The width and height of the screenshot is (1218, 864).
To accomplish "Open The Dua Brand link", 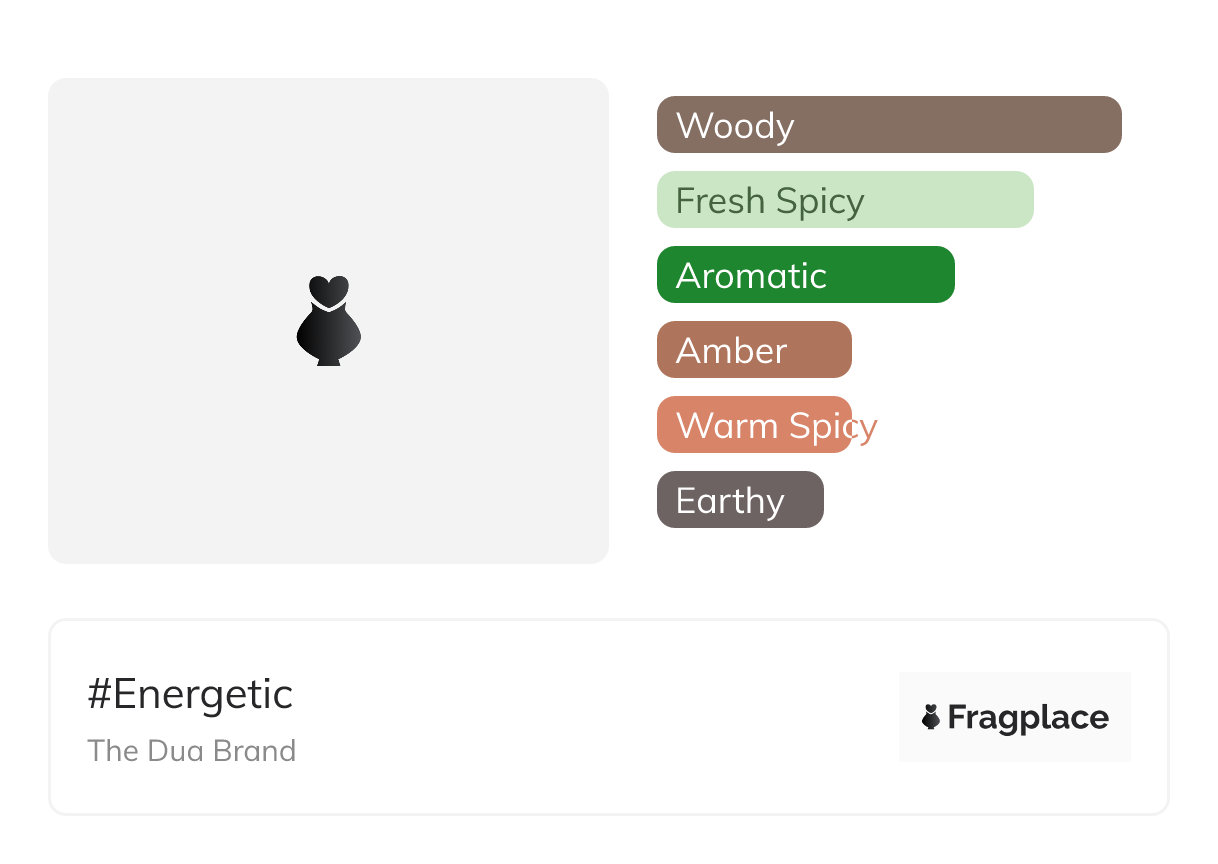I will 192,751.
